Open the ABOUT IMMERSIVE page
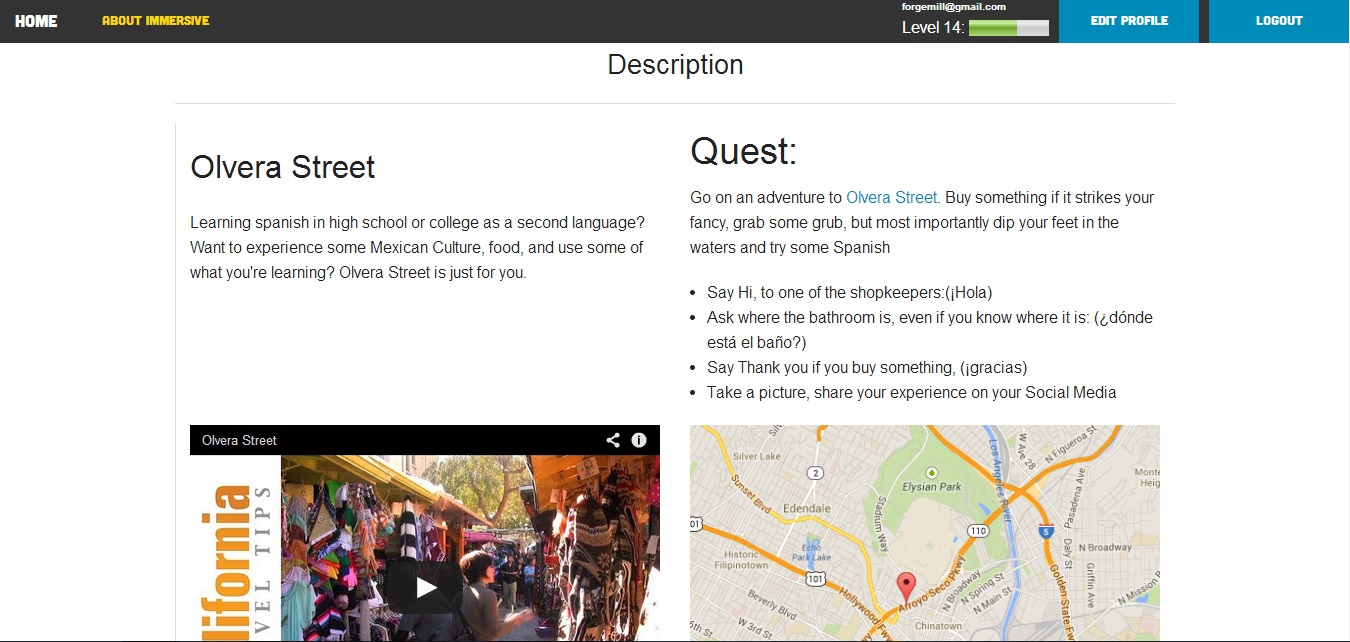The image size is (1350, 642). (x=155, y=21)
